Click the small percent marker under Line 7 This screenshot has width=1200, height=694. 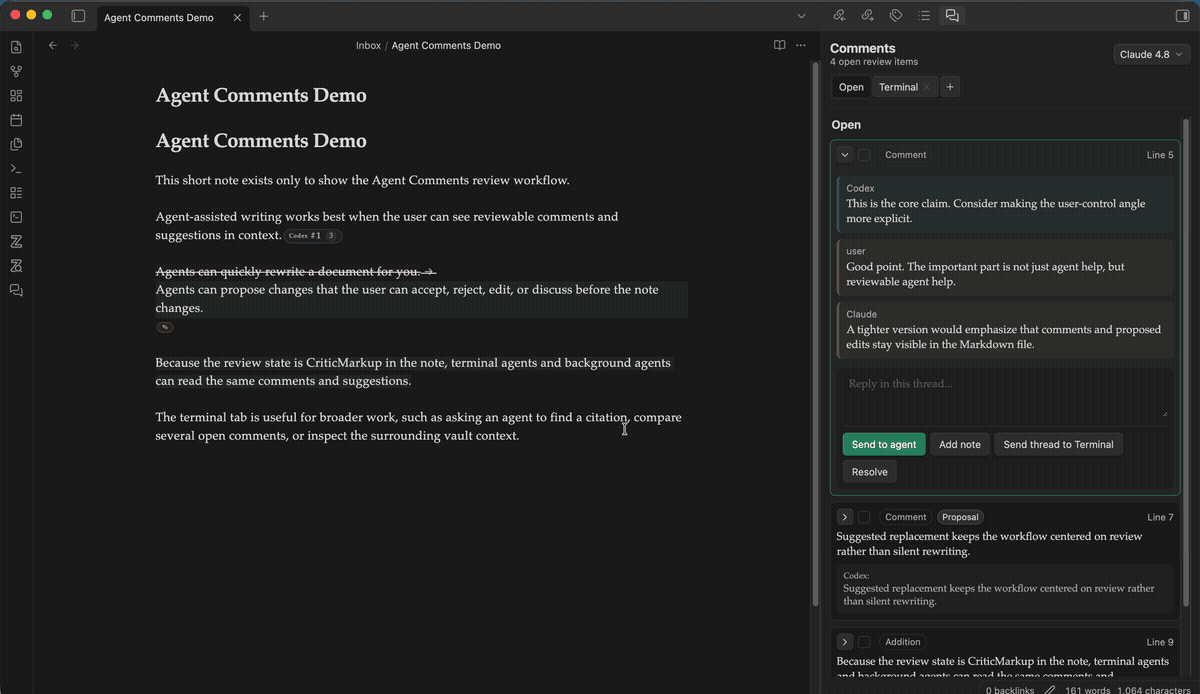click(165, 327)
